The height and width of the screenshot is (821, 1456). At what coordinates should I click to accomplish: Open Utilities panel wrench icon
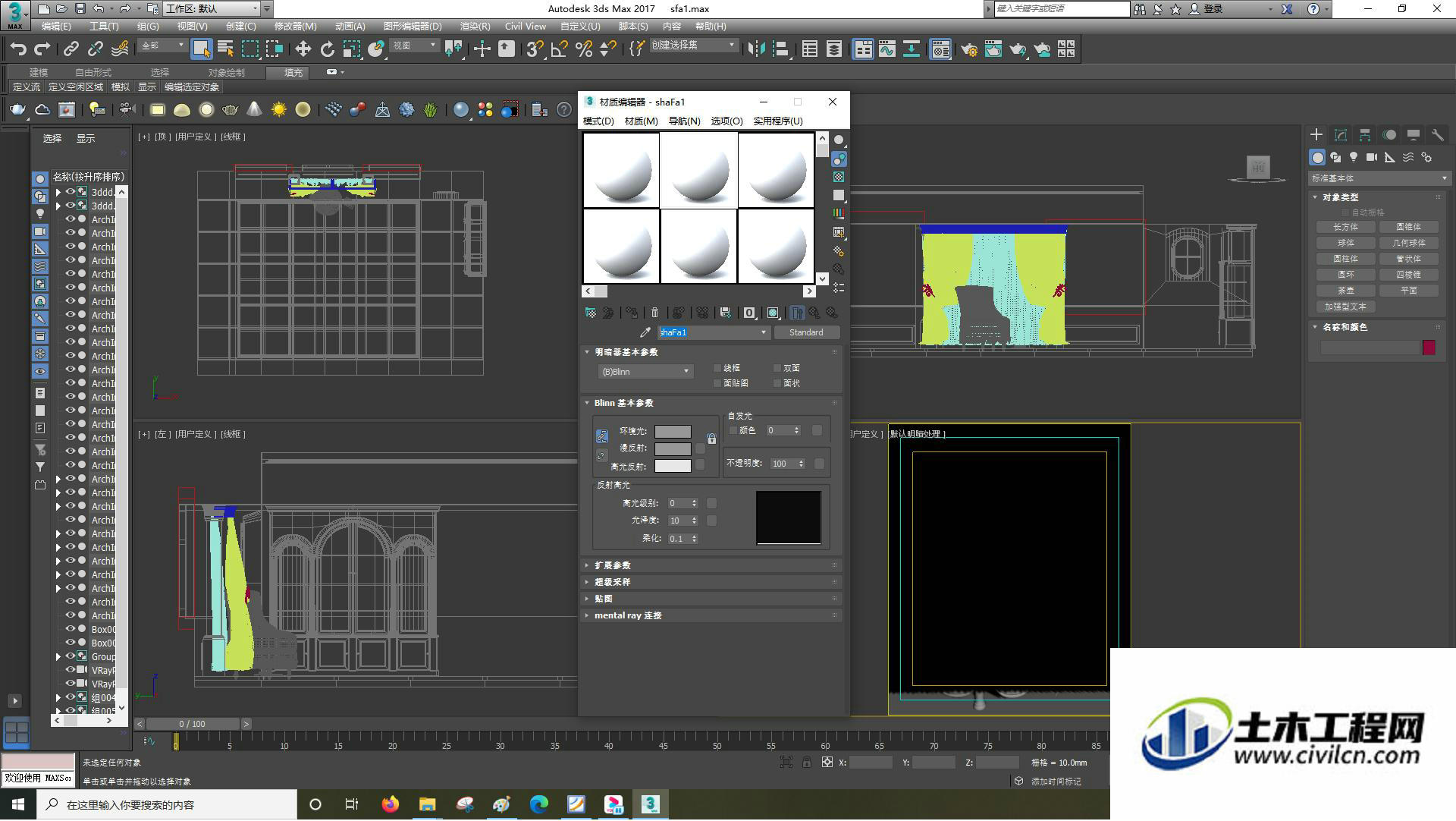(x=1438, y=135)
